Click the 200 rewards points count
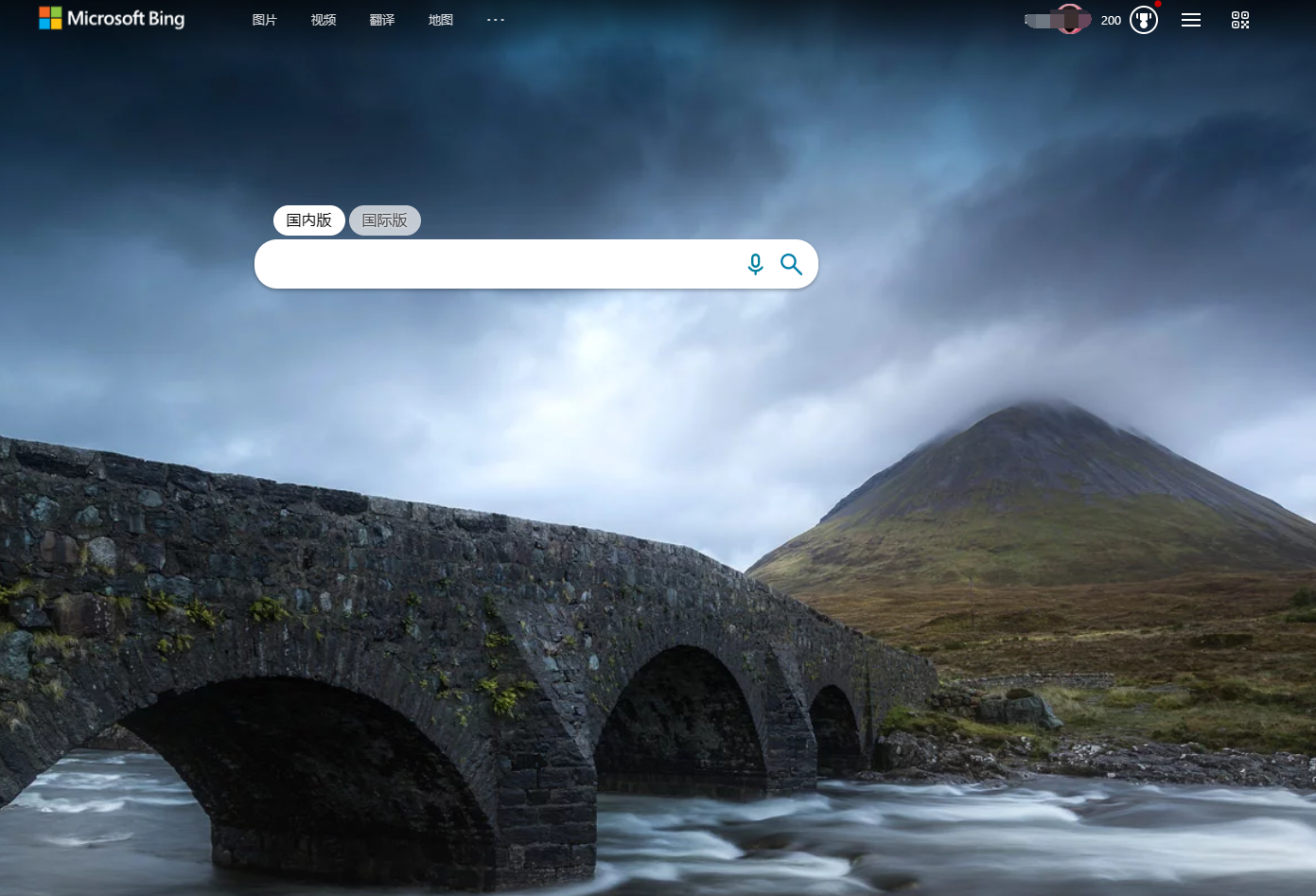This screenshot has height=896, width=1316. point(1111,20)
